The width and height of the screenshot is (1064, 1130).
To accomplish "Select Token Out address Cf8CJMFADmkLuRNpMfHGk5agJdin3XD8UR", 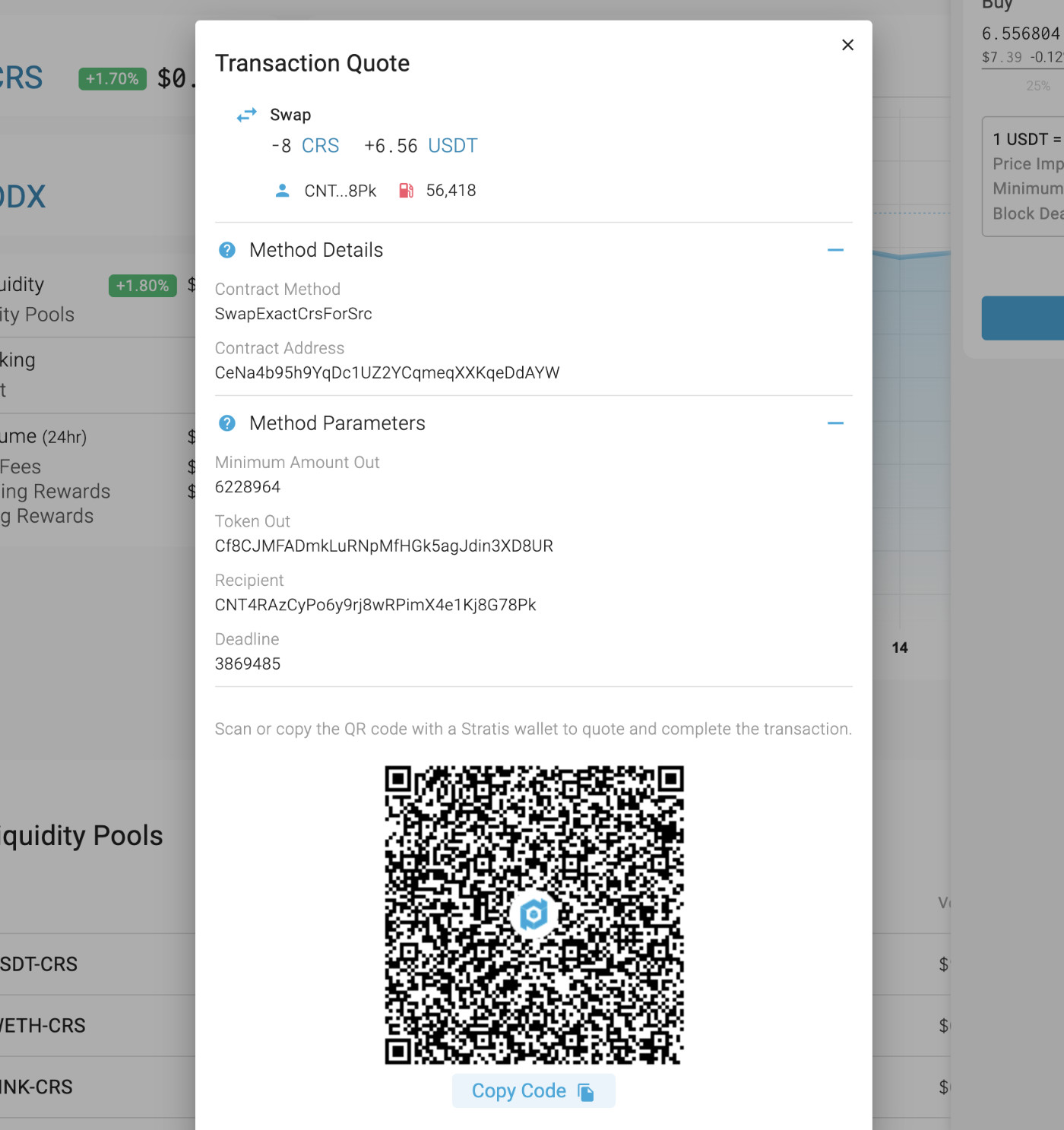I will tap(384, 546).
